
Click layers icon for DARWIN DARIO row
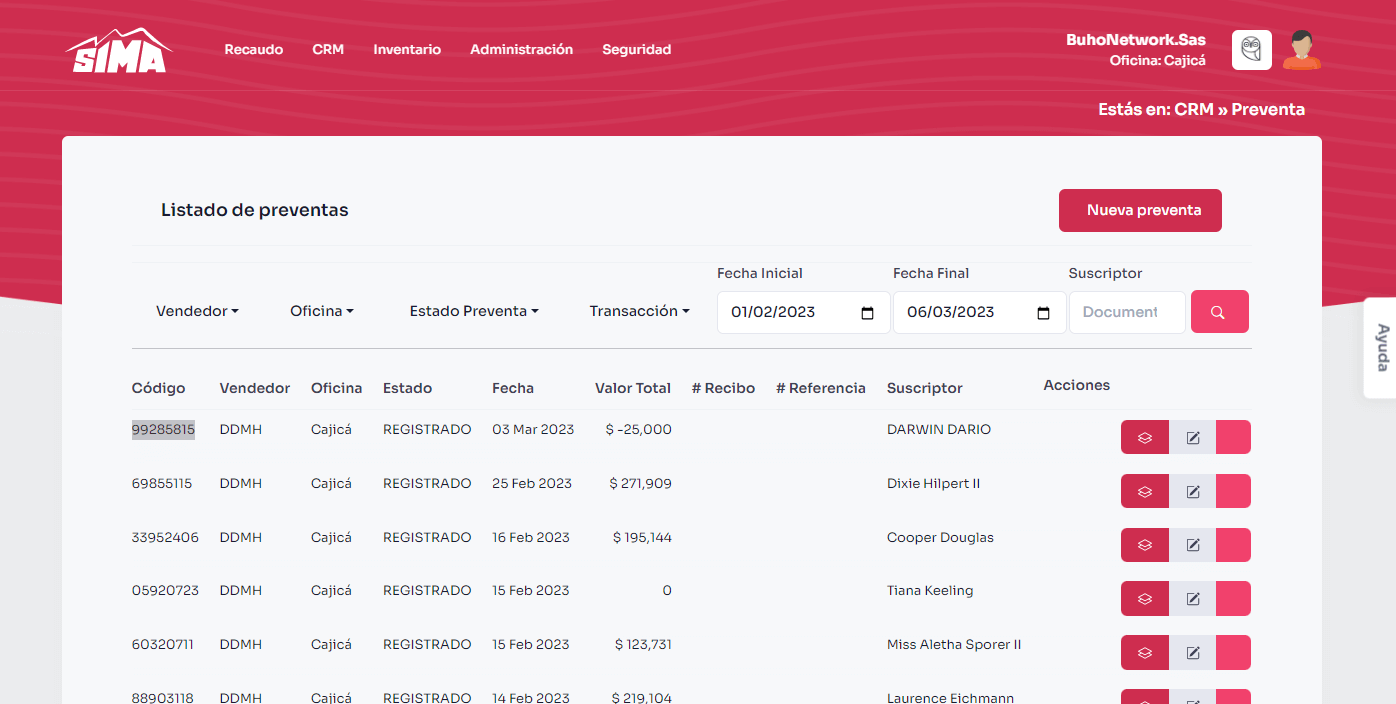[x=1145, y=437]
